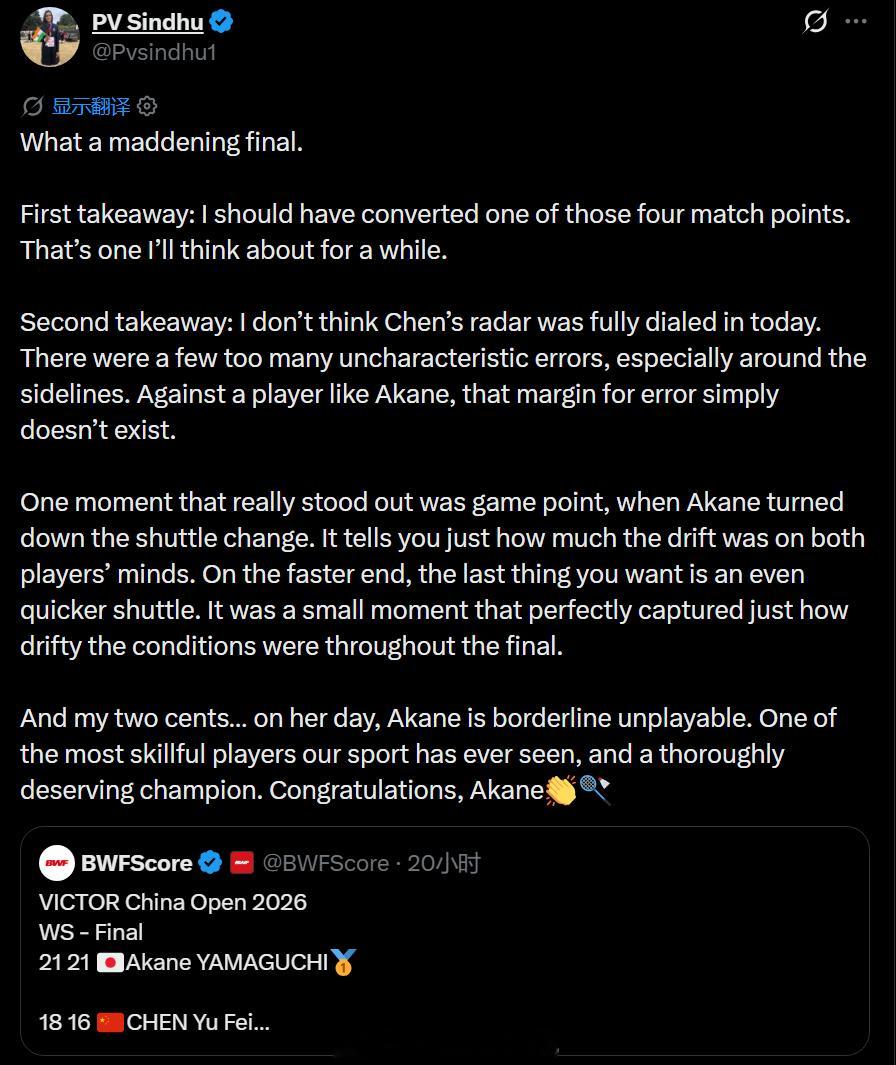Screen dimensions: 896x1065
Task: Click the BWFScore round avatar logo
Action: pos(56,863)
